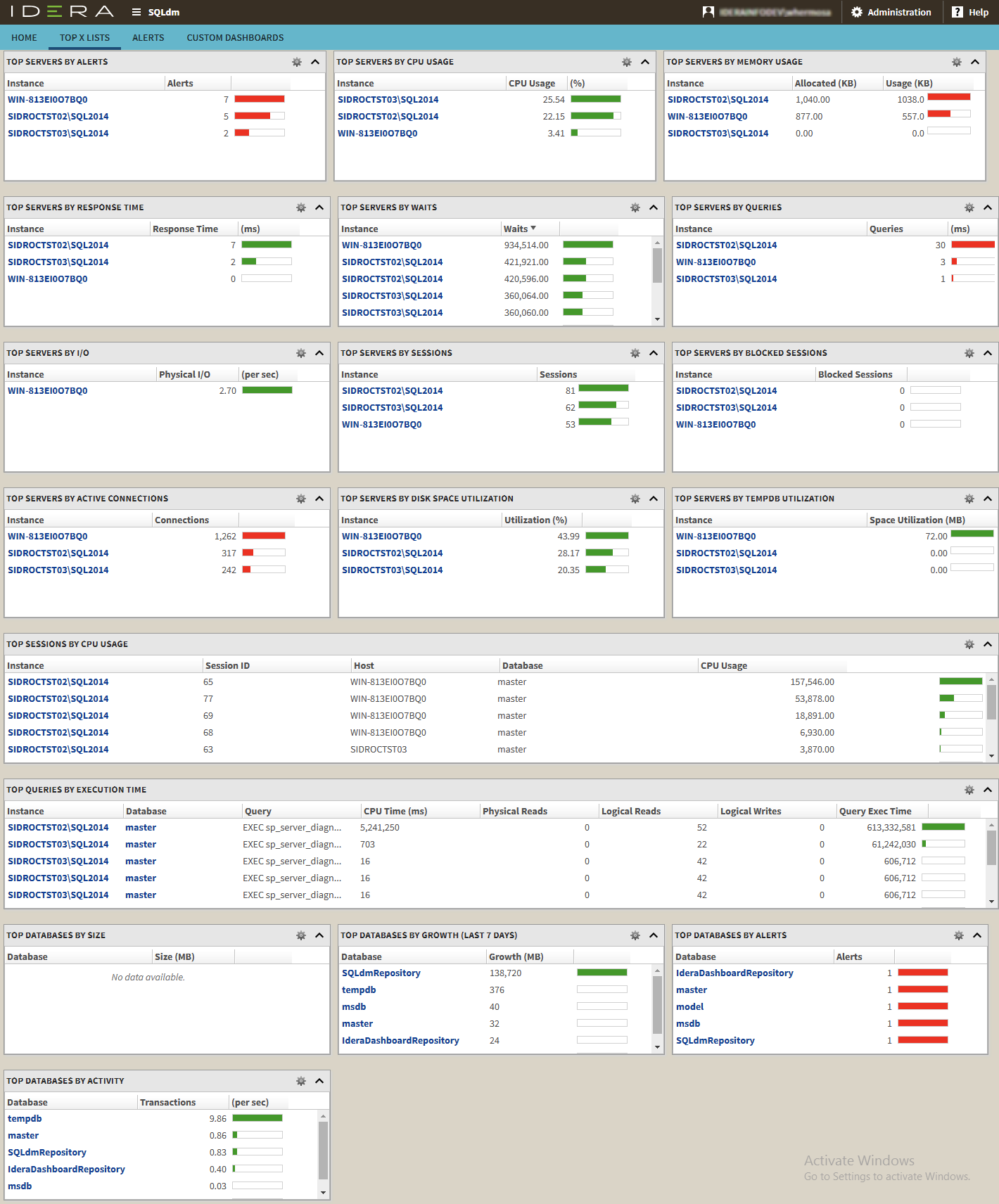
Task: Open master database link in first Top Queries row
Action: click(141, 828)
